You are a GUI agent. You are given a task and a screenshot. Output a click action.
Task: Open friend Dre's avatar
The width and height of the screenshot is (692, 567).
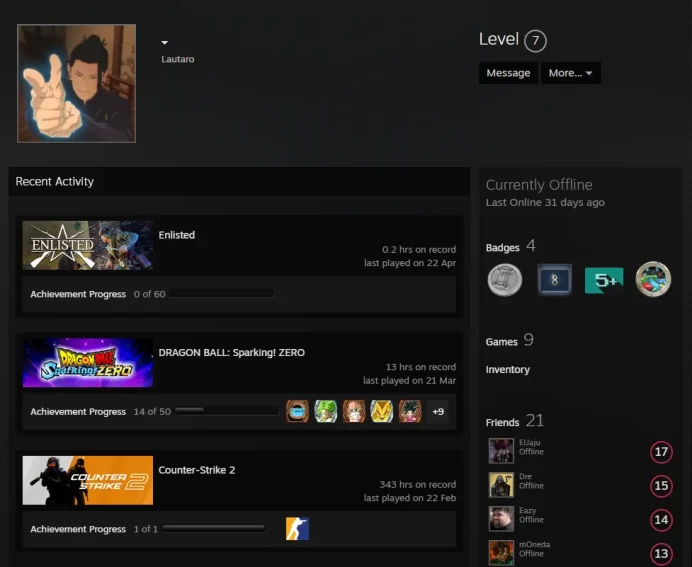[x=501, y=484]
